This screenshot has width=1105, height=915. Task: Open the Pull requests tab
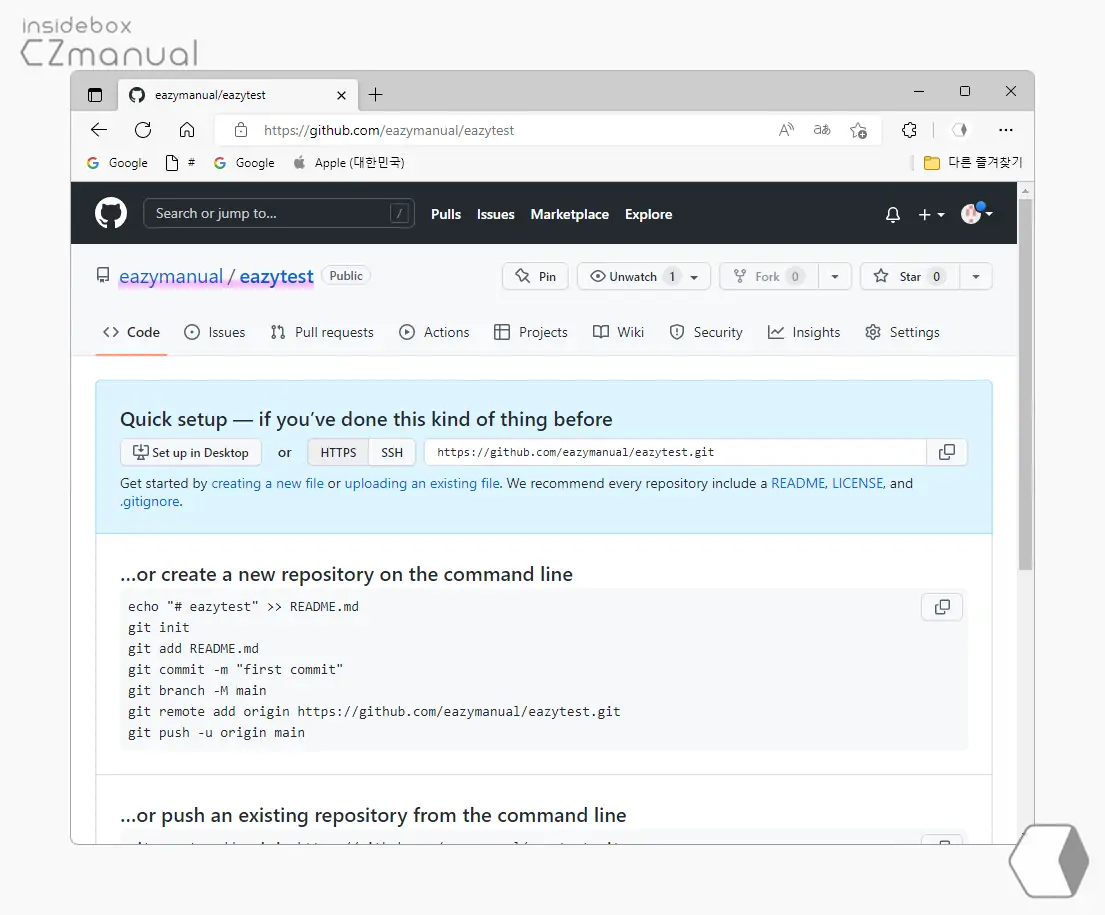[322, 332]
